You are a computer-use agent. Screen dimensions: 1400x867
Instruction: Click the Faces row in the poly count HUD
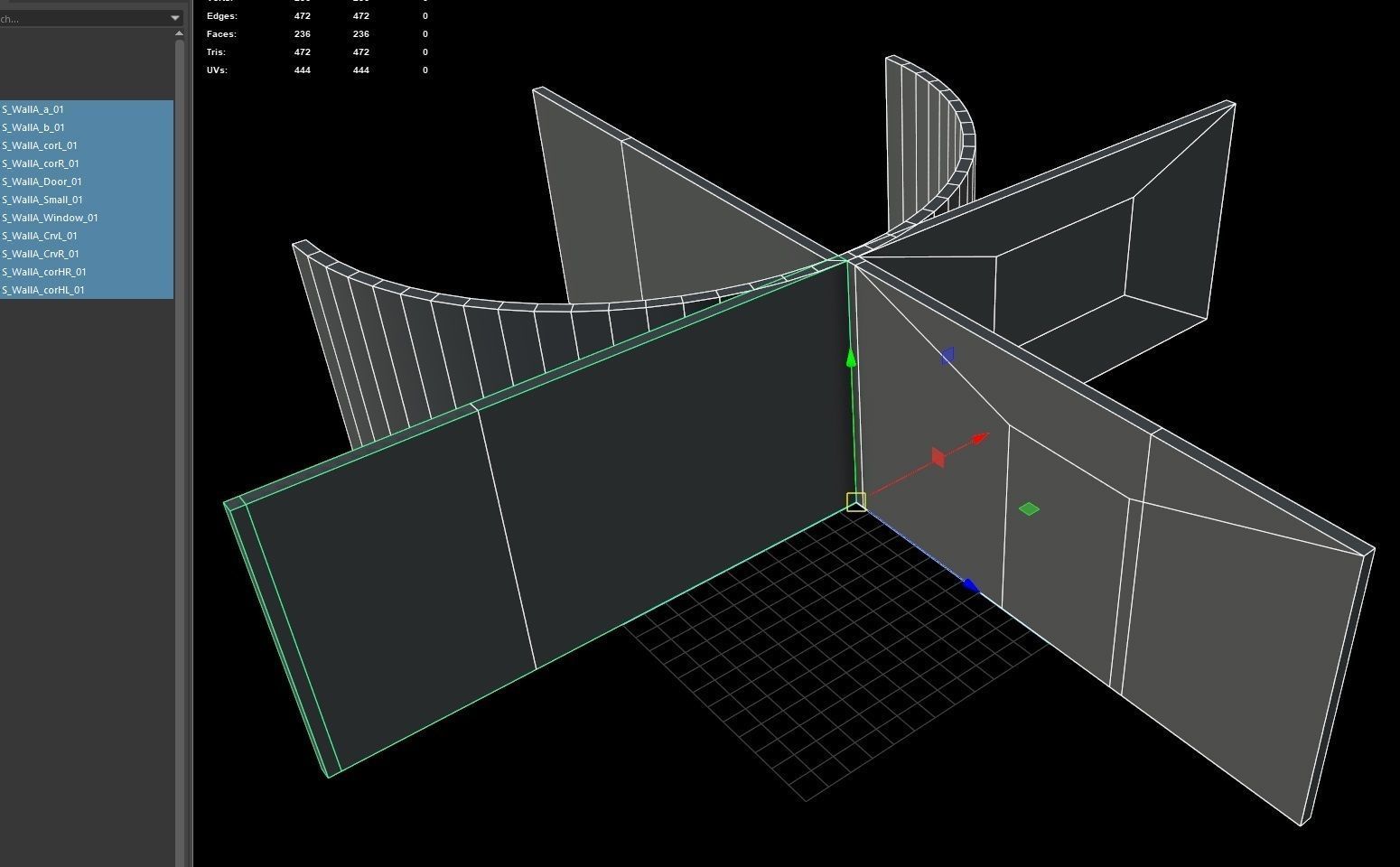(x=318, y=33)
